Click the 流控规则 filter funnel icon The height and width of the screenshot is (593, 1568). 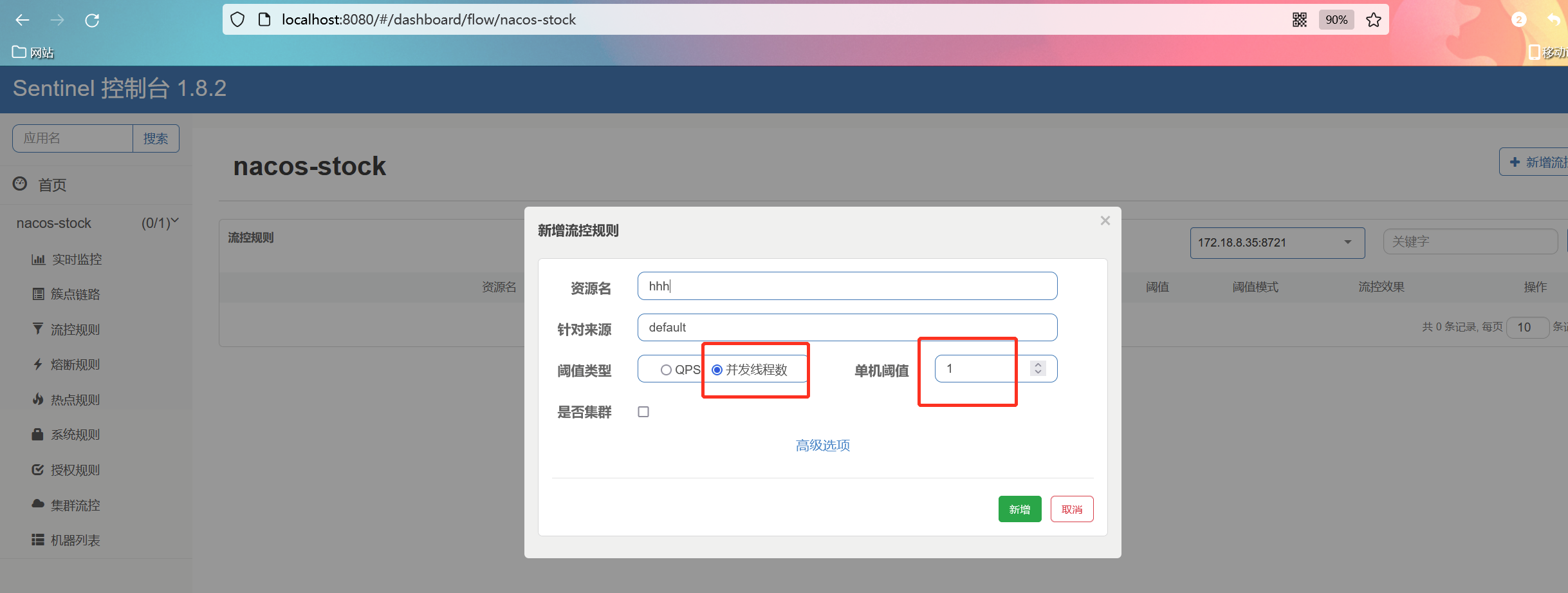coord(38,329)
